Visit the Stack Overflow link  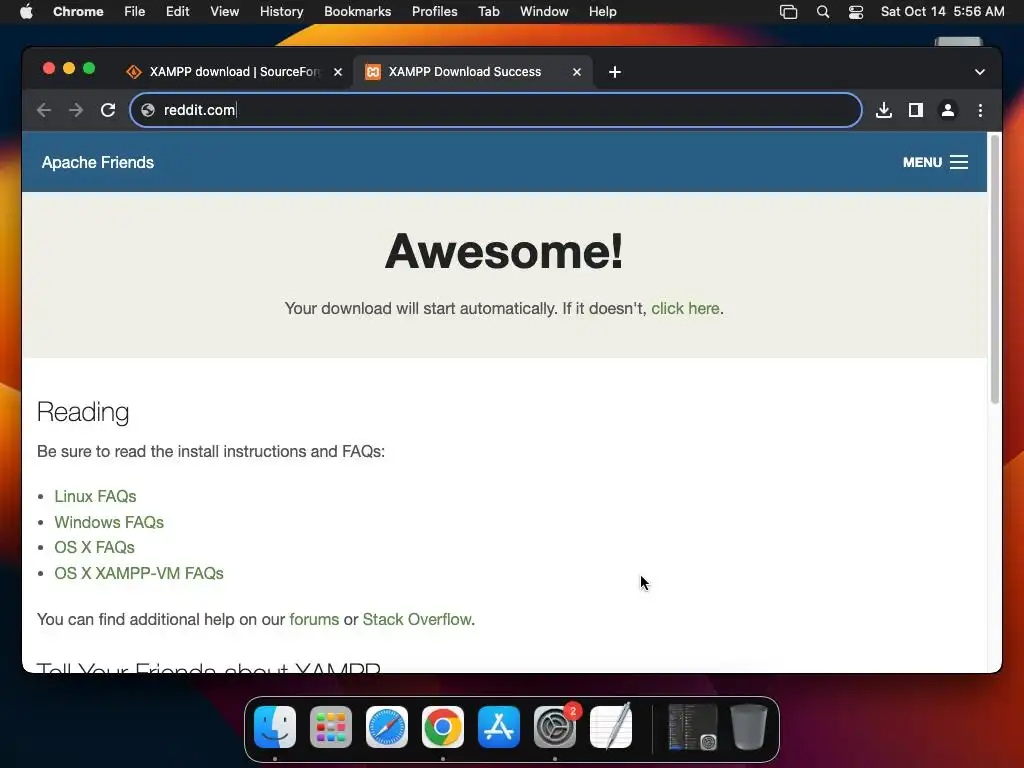click(x=417, y=619)
